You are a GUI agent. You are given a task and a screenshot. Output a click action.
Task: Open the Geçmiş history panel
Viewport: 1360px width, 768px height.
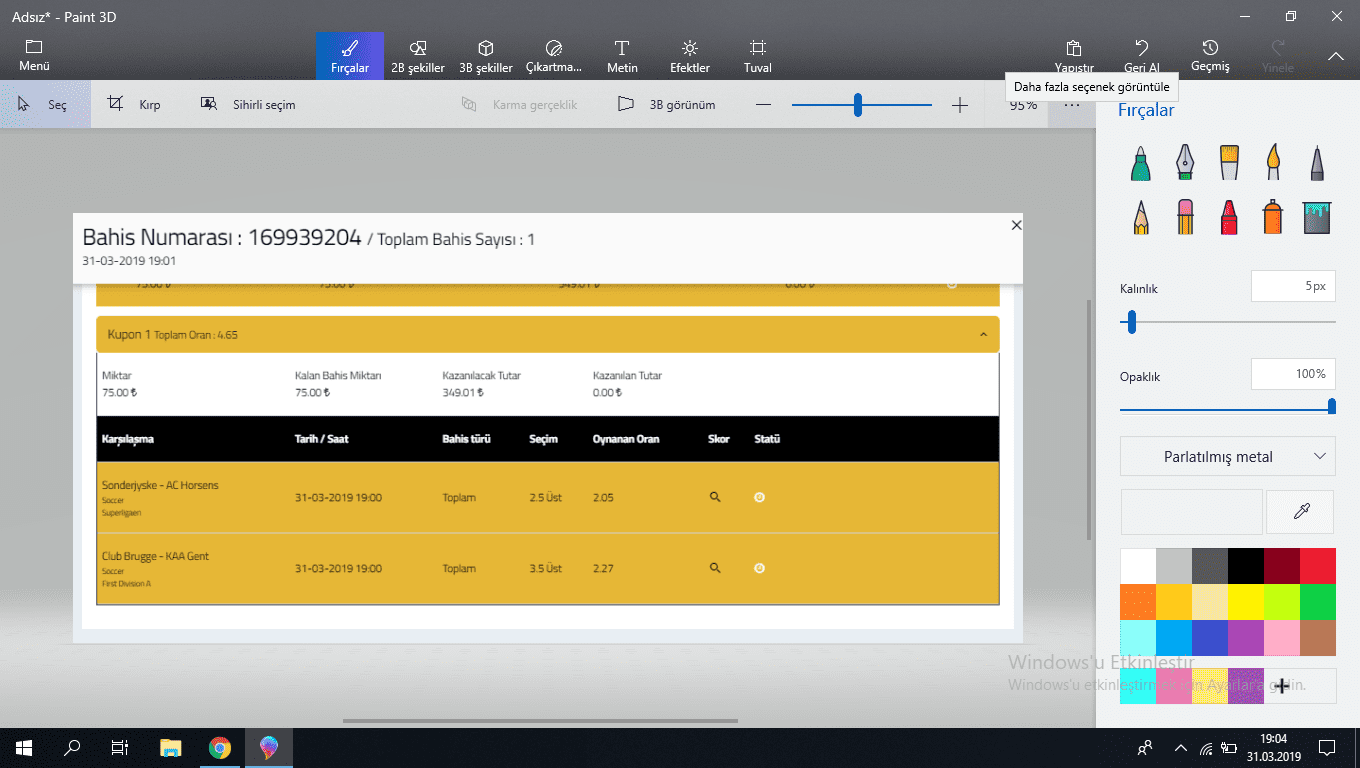[x=1210, y=56]
